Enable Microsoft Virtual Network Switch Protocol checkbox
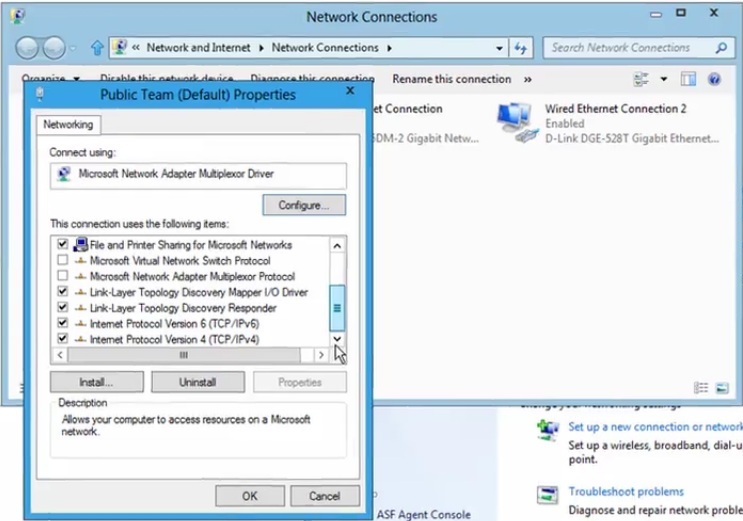The width and height of the screenshot is (743, 521). point(62,260)
